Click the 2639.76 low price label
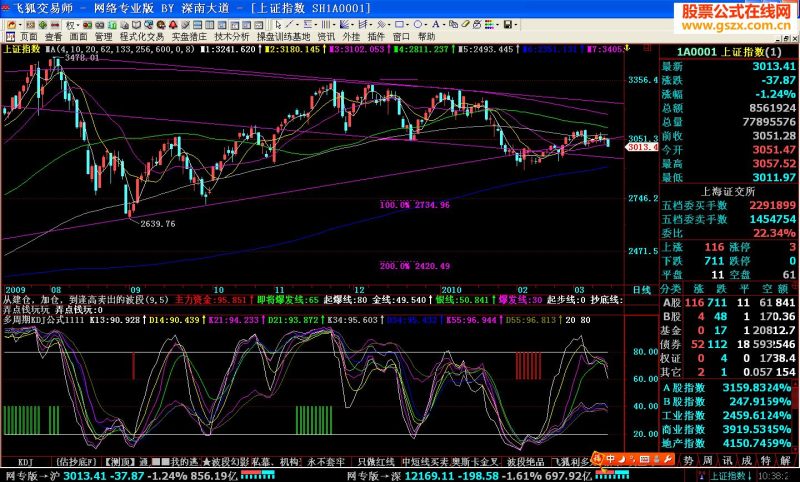Viewport: 800px width, 482px height. pos(158,223)
